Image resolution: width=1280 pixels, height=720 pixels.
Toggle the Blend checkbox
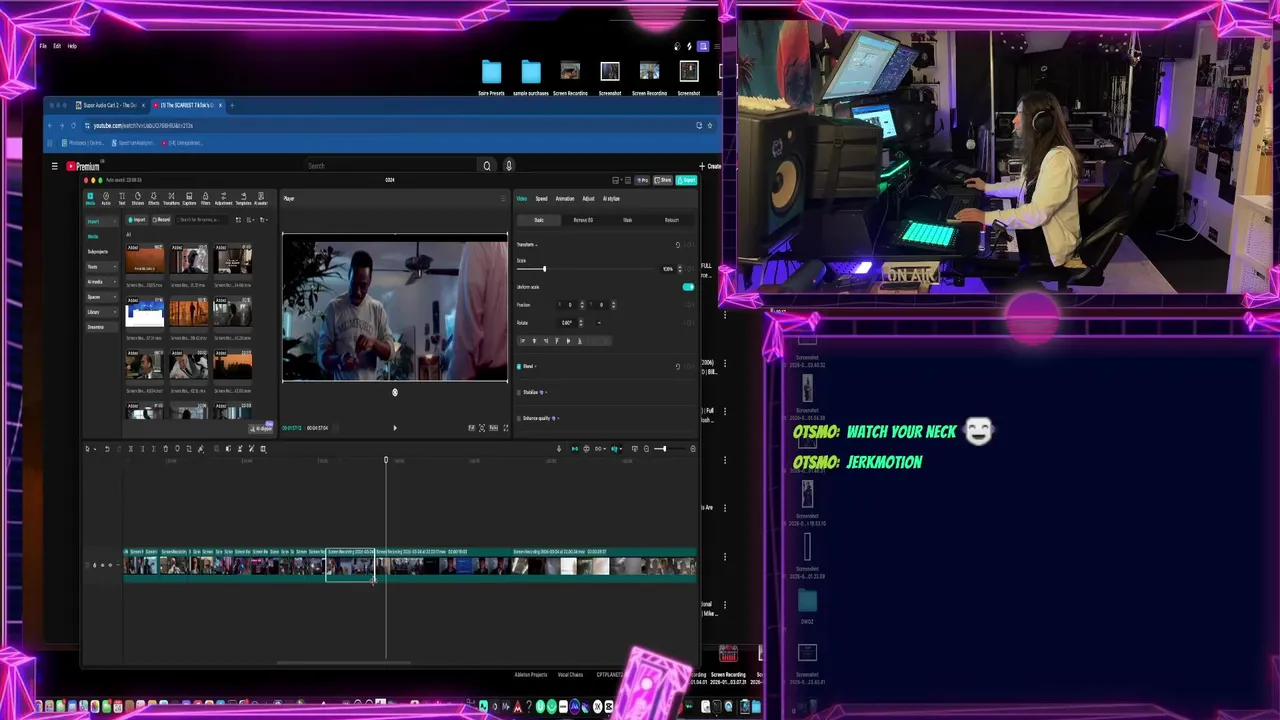[x=519, y=366]
